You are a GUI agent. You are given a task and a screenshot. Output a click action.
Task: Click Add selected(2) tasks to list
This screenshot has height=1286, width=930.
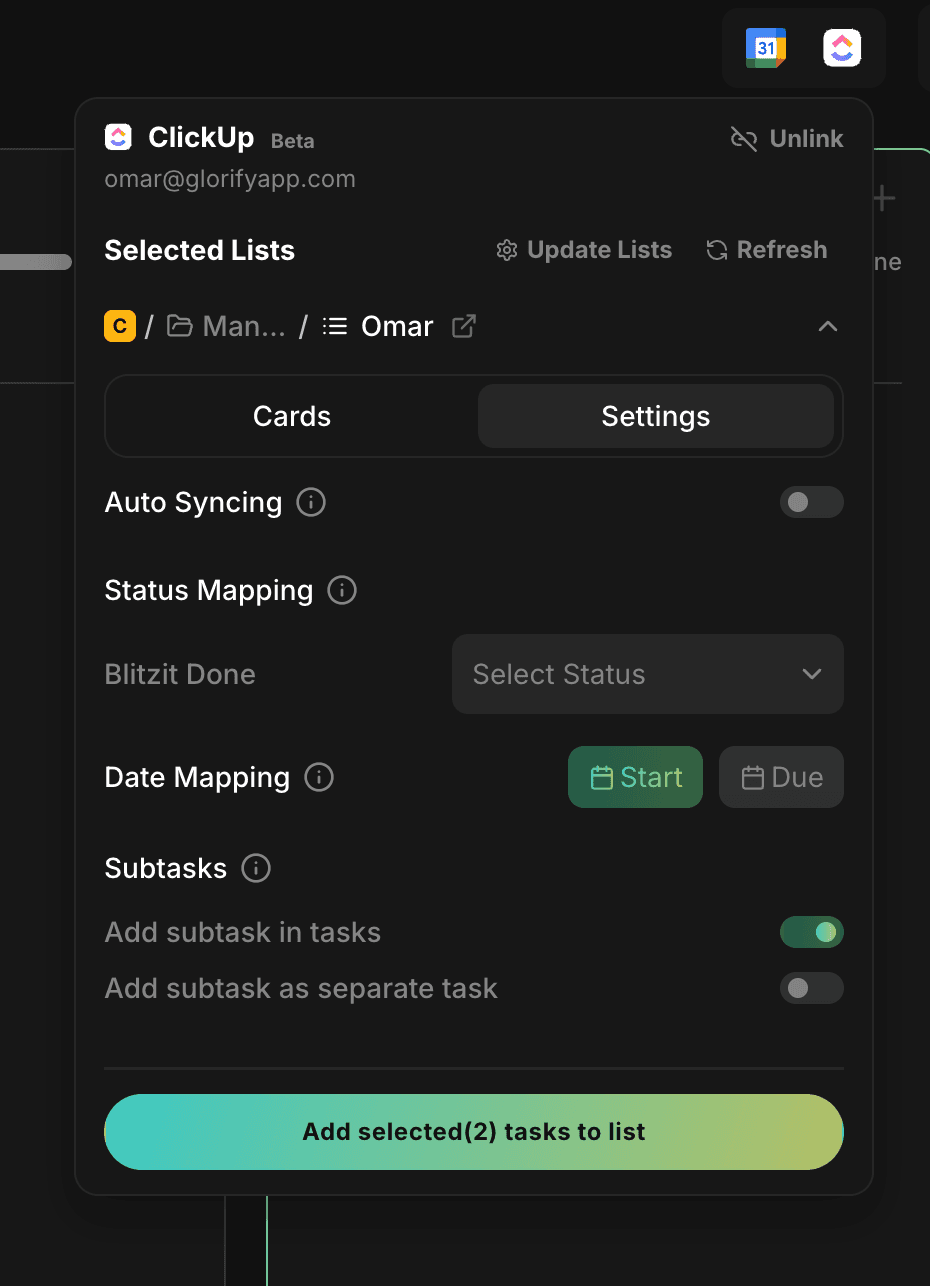pyautogui.click(x=474, y=1132)
